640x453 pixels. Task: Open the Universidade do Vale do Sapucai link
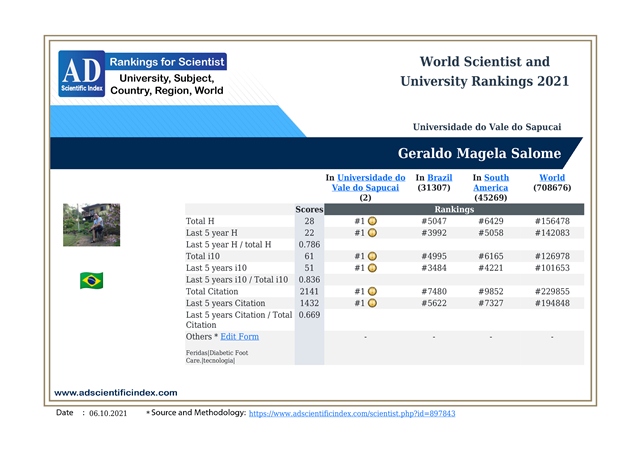369,182
